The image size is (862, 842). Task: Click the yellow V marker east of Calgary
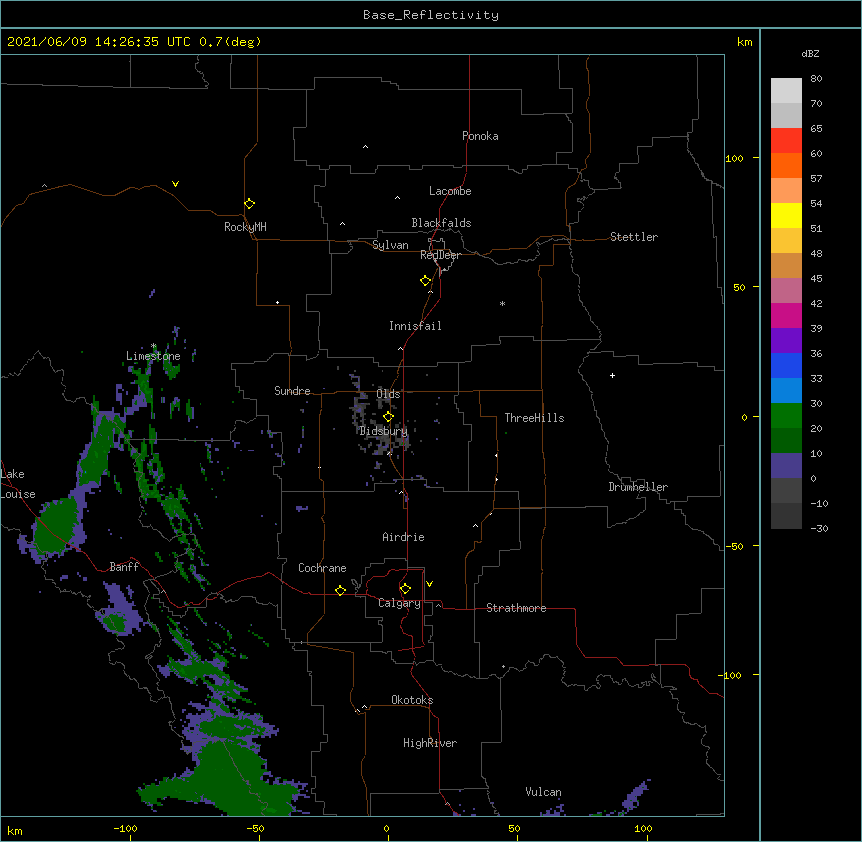[x=429, y=584]
